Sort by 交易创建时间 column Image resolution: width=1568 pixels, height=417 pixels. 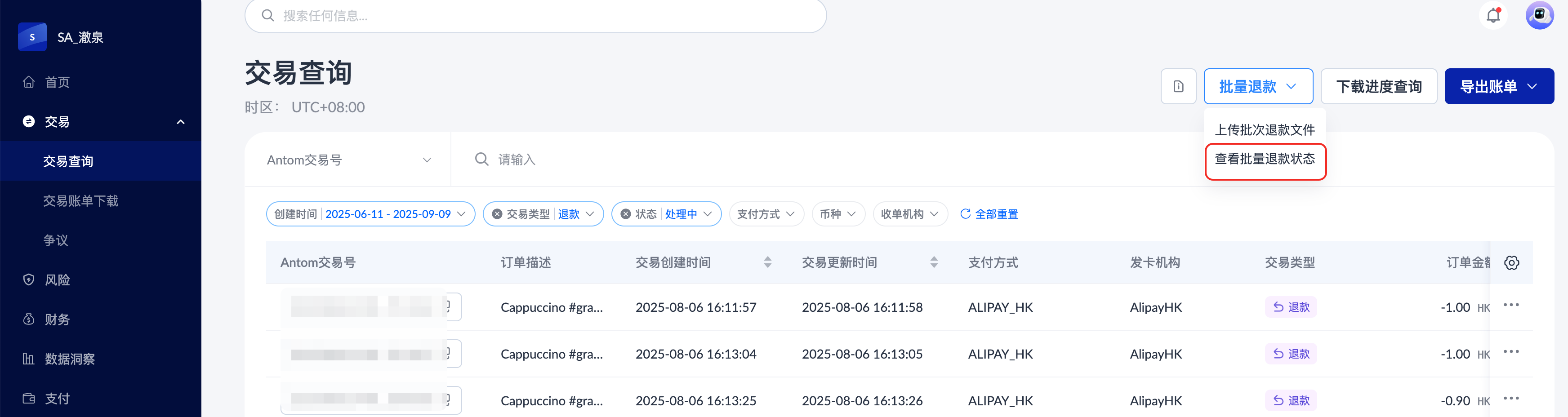(x=767, y=262)
